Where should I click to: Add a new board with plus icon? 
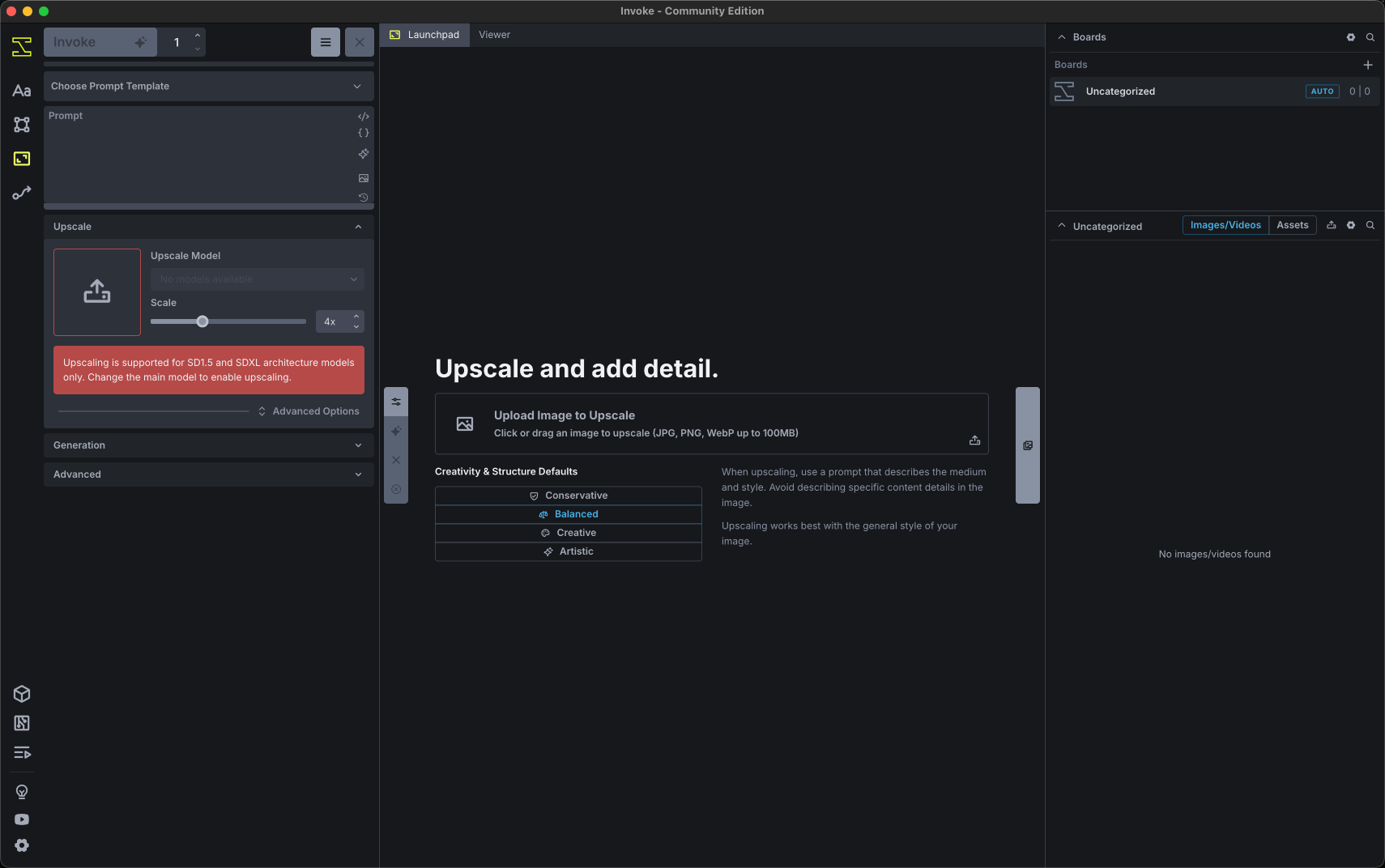1368,65
